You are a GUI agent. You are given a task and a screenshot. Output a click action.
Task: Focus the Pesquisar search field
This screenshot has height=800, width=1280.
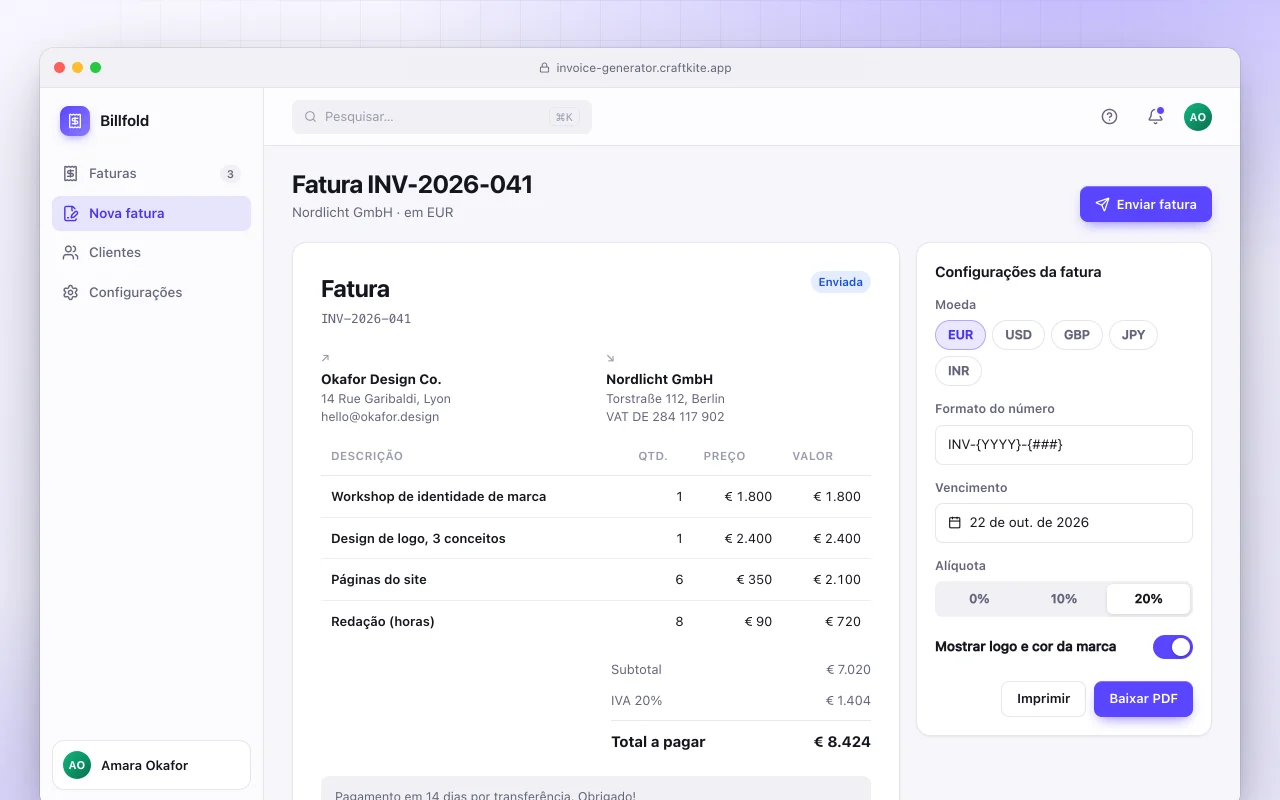442,117
